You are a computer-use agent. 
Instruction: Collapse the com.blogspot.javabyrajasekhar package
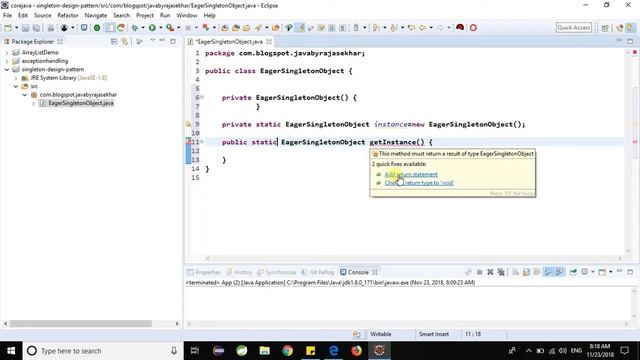click(24, 95)
